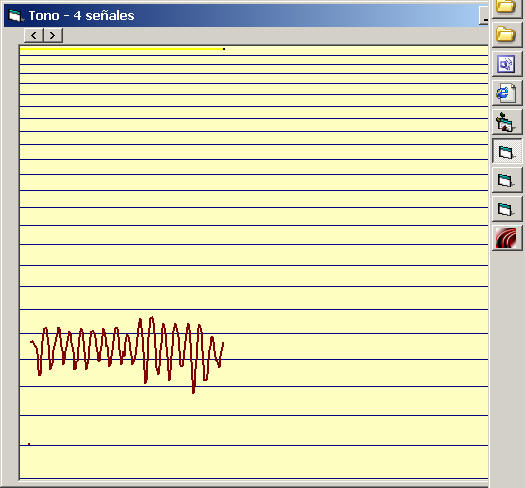Open the purple media player sidebar button
This screenshot has width=525, height=488.
[x=507, y=64]
